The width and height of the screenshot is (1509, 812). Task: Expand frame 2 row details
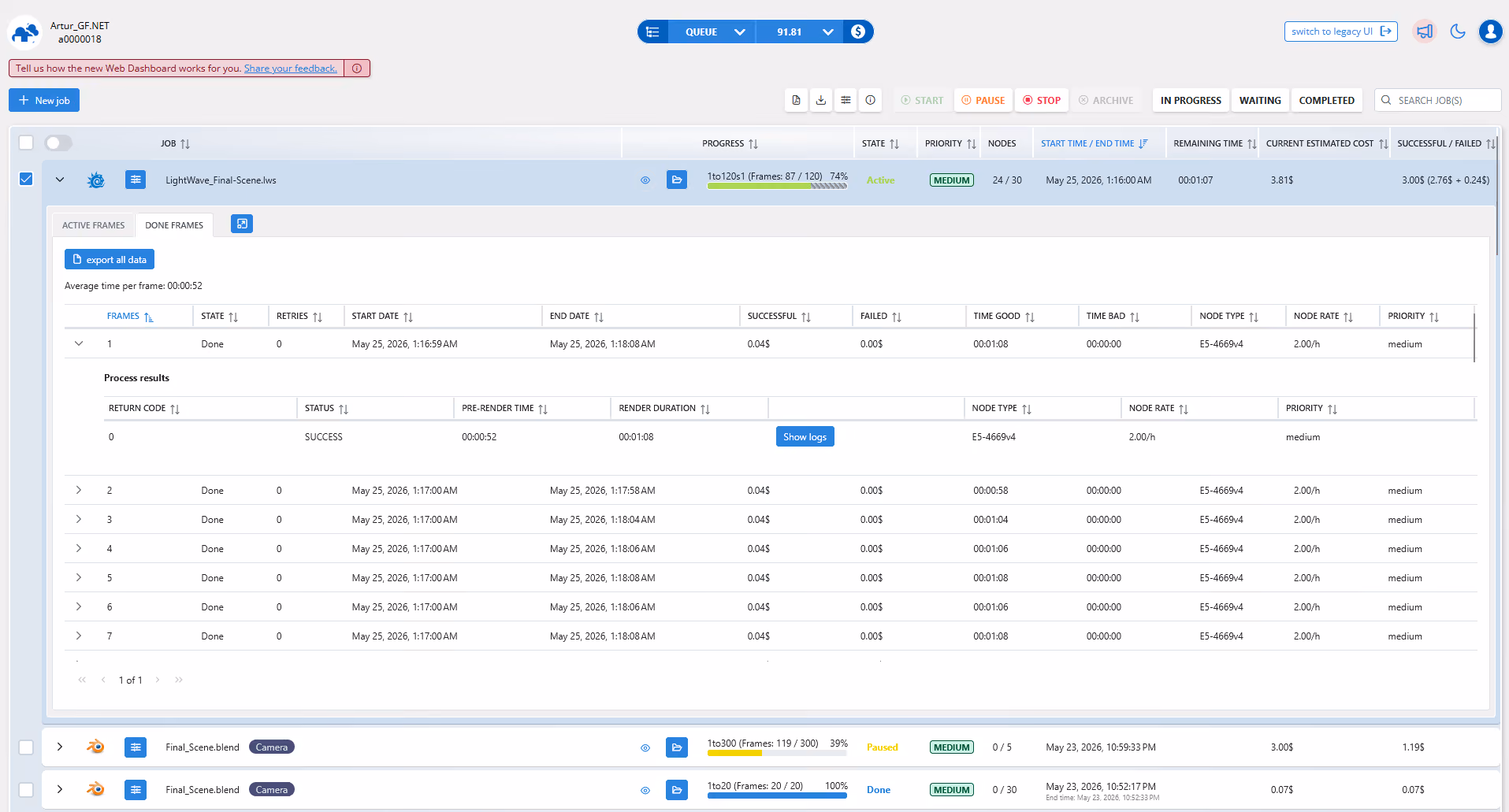(x=79, y=490)
